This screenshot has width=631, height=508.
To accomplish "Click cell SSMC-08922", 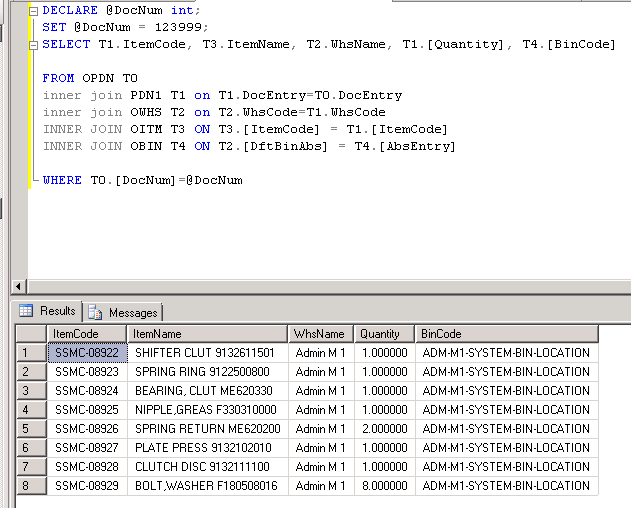I will pyautogui.click(x=87, y=353).
